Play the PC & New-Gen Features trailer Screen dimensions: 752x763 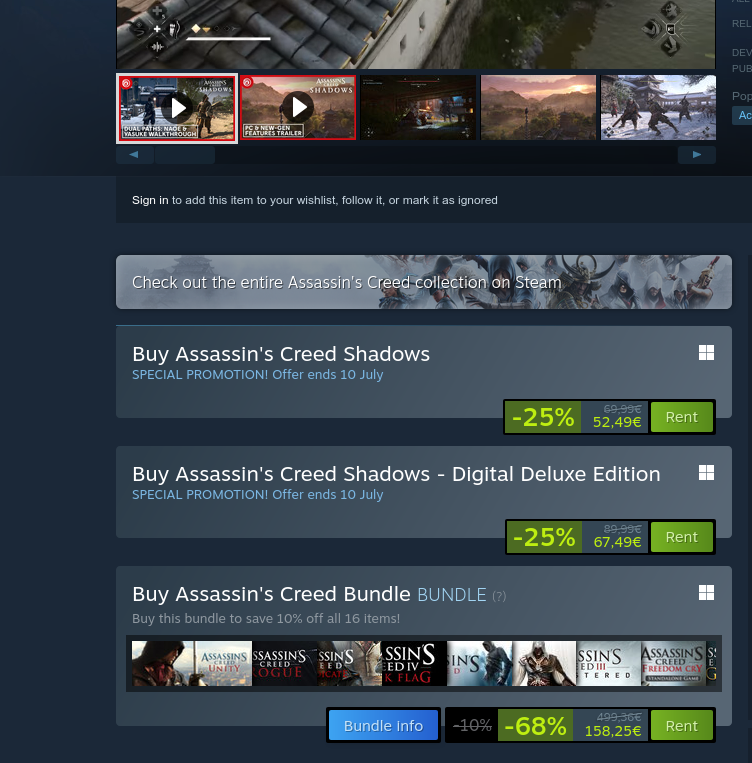298,108
